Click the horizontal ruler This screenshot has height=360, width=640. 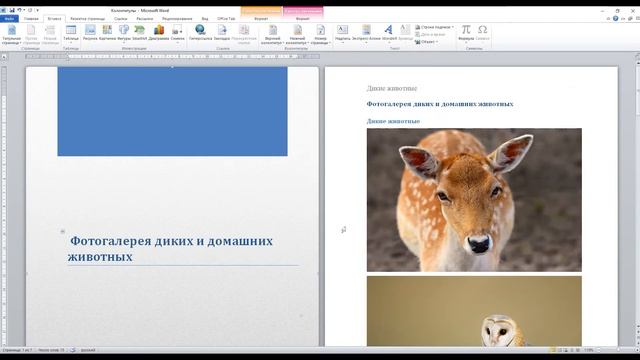coord(172,56)
